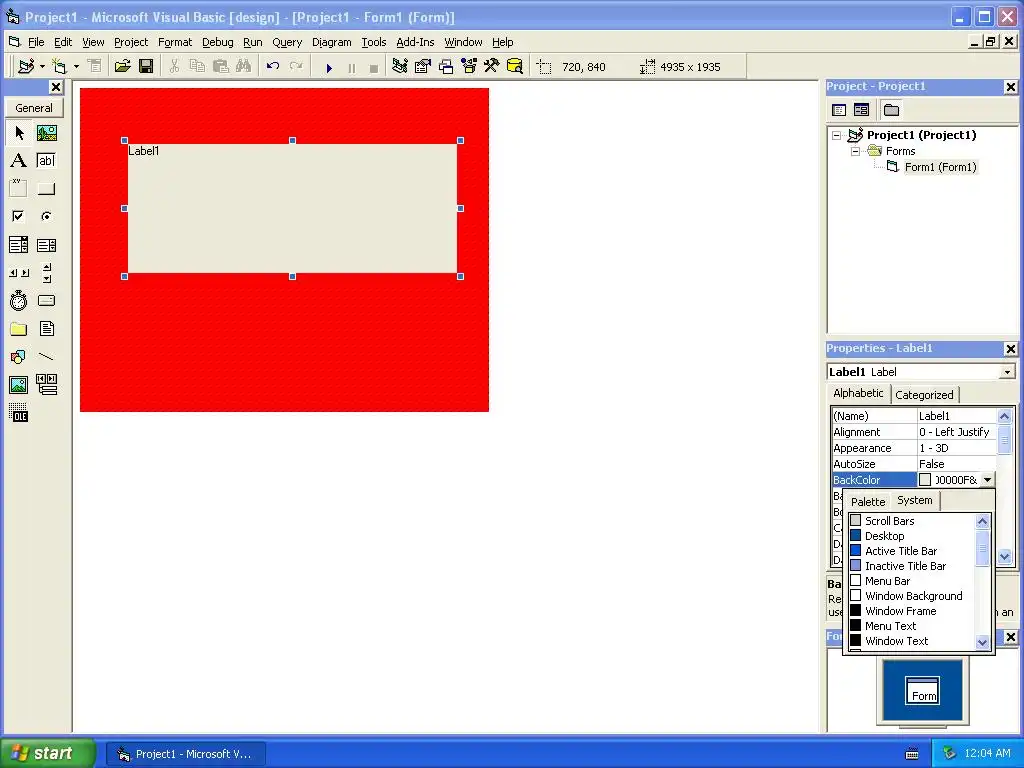Click the BackColor value dropdown arrow
Image resolution: width=1024 pixels, height=768 pixels.
[x=987, y=480]
